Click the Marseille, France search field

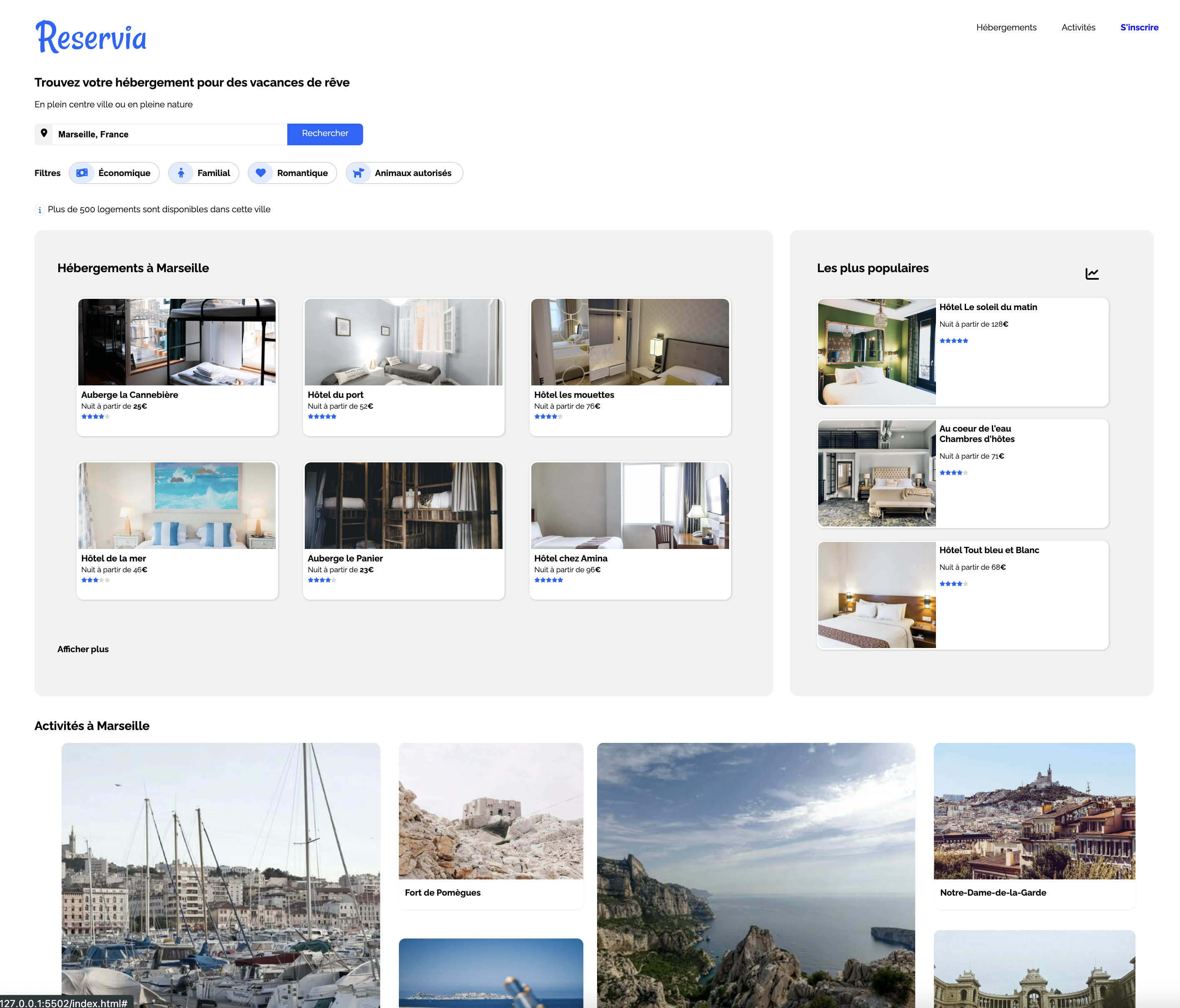[170, 134]
